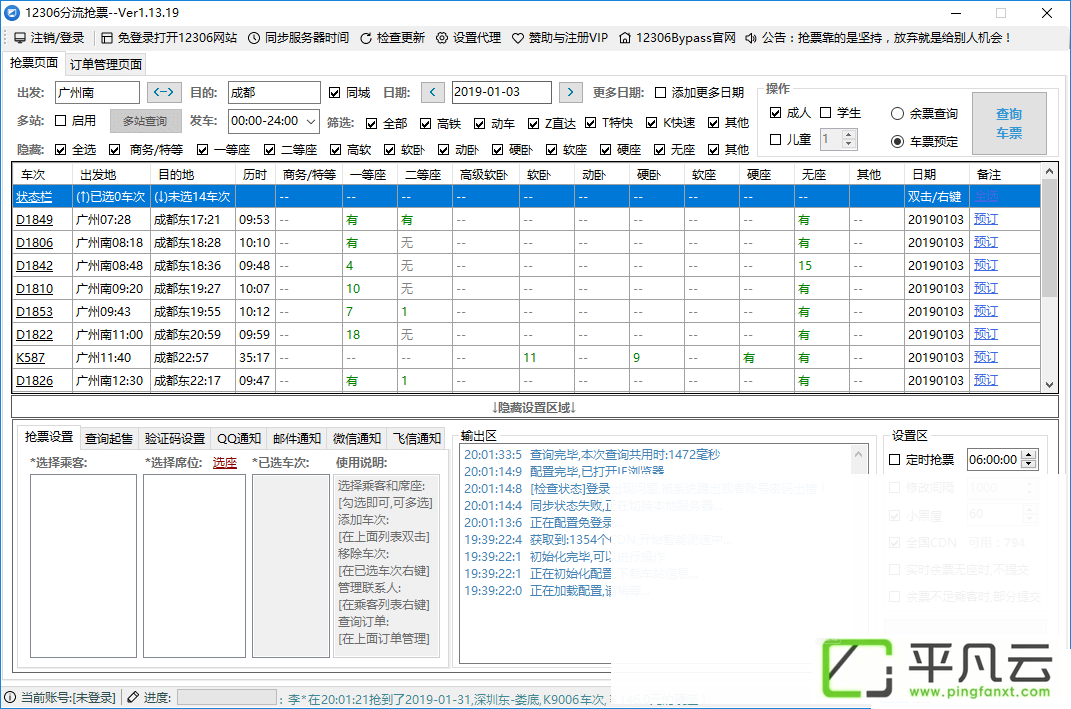
Task: Check 添加更多日期
Action: pyautogui.click(x=660, y=93)
